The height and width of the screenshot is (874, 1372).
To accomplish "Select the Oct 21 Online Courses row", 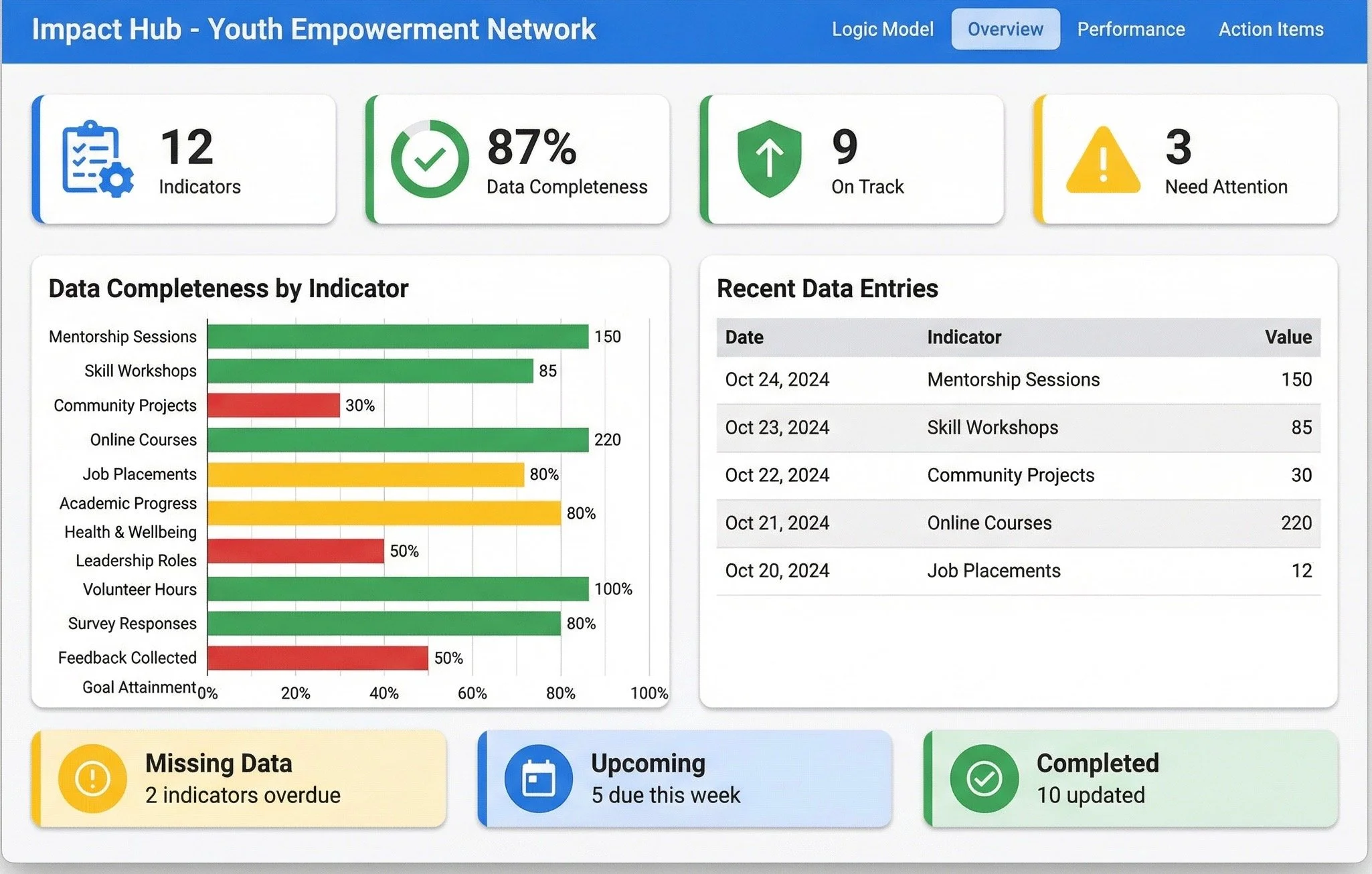I will tap(1017, 523).
